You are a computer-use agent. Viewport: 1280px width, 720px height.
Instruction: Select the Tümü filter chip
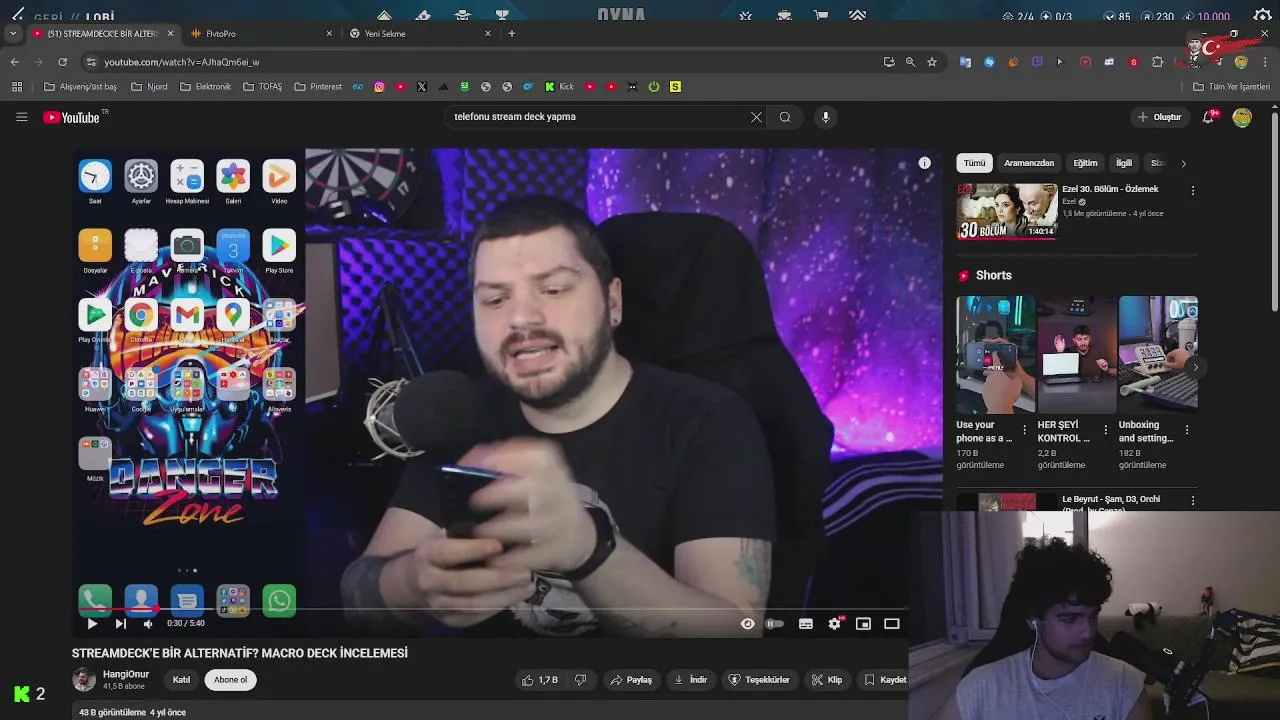974,163
